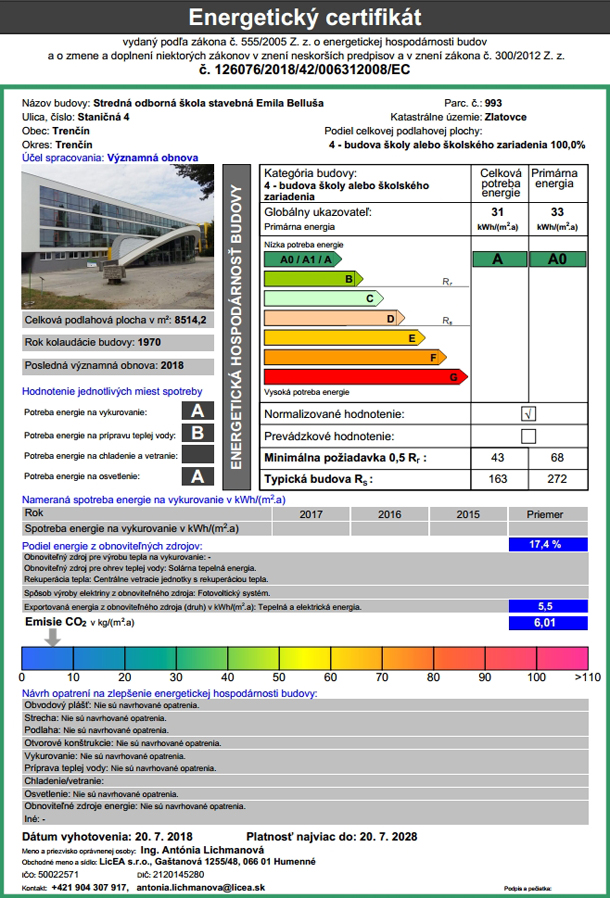Click the email antonia.lichmanova@licea.sk
This screenshot has height=898, width=610.
click(x=200, y=887)
